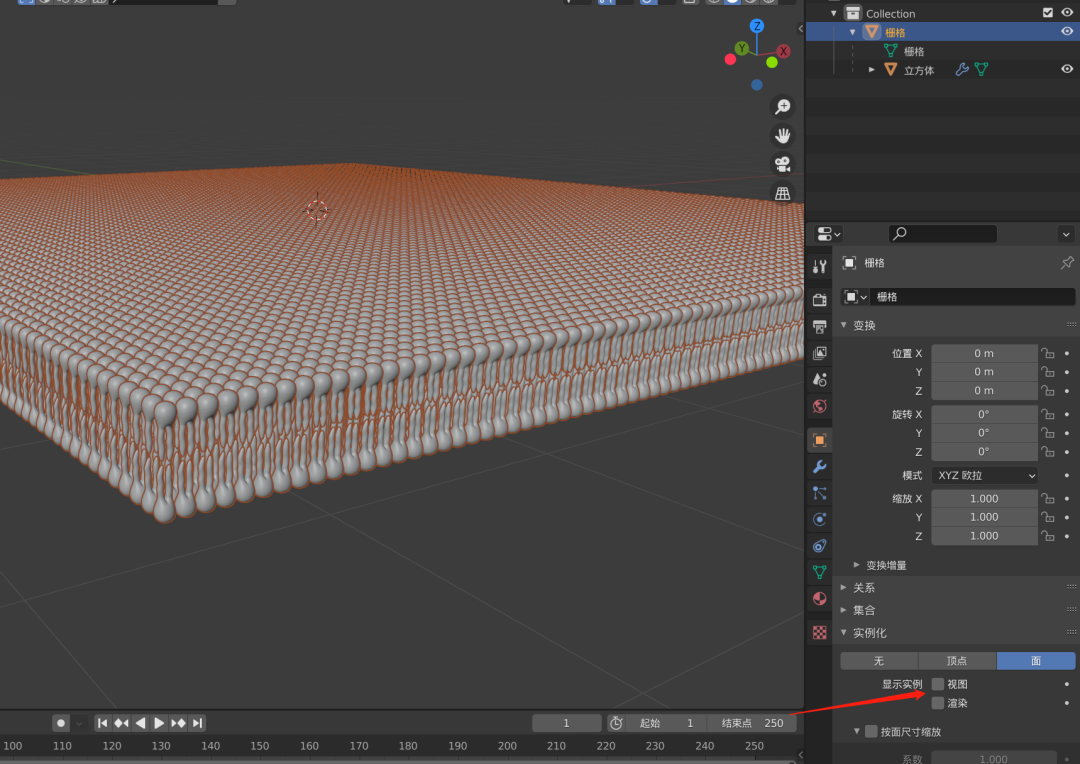Image resolution: width=1080 pixels, height=764 pixels.
Task: Open the properties editor type dropdown
Action: (829, 234)
